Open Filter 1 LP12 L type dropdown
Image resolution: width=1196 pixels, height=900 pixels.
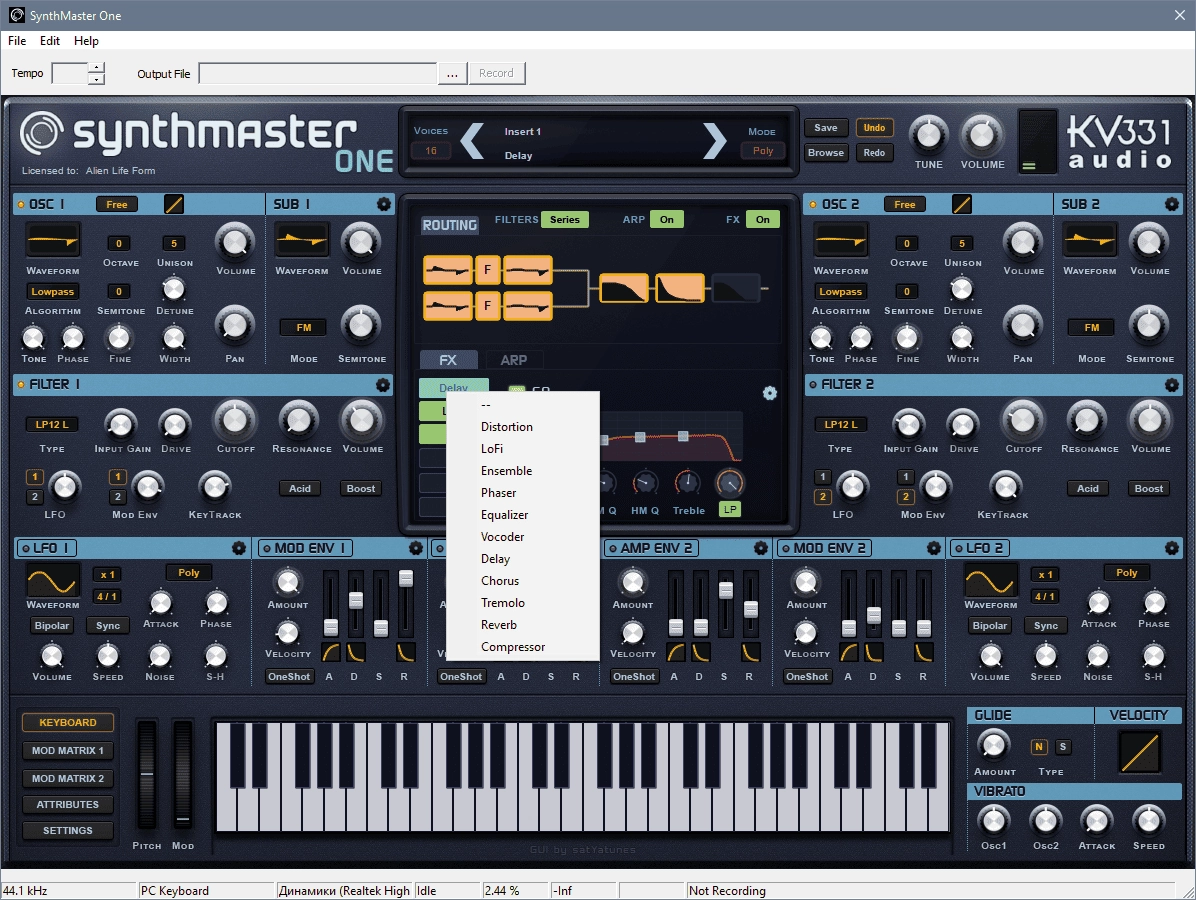click(x=52, y=424)
